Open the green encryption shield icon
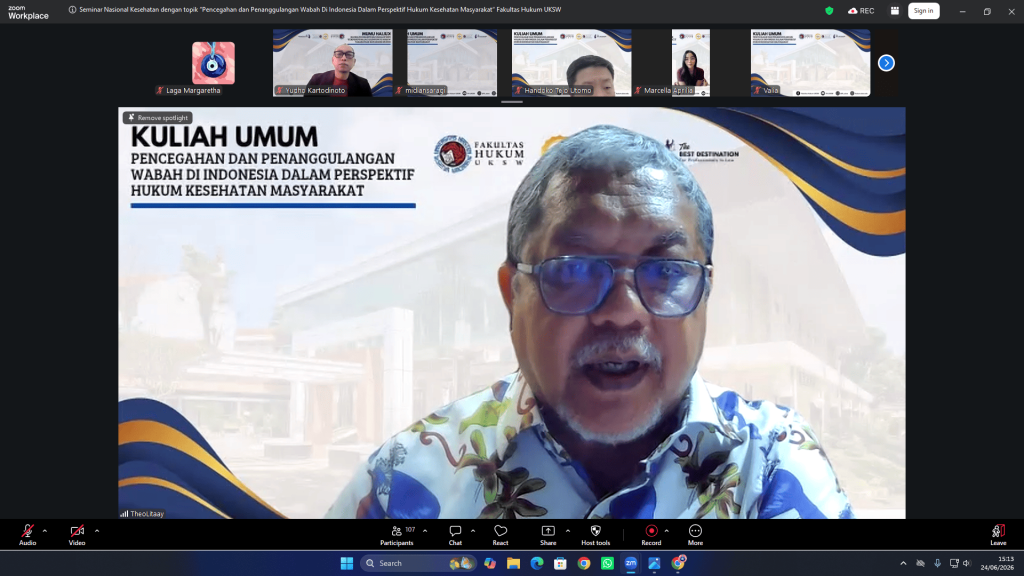The width and height of the screenshot is (1024, 576). pos(829,10)
